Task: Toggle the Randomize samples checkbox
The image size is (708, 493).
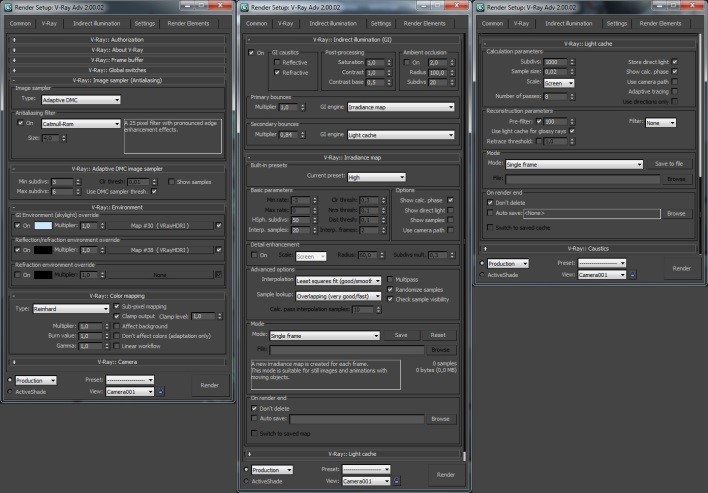Action: pyautogui.click(x=390, y=289)
